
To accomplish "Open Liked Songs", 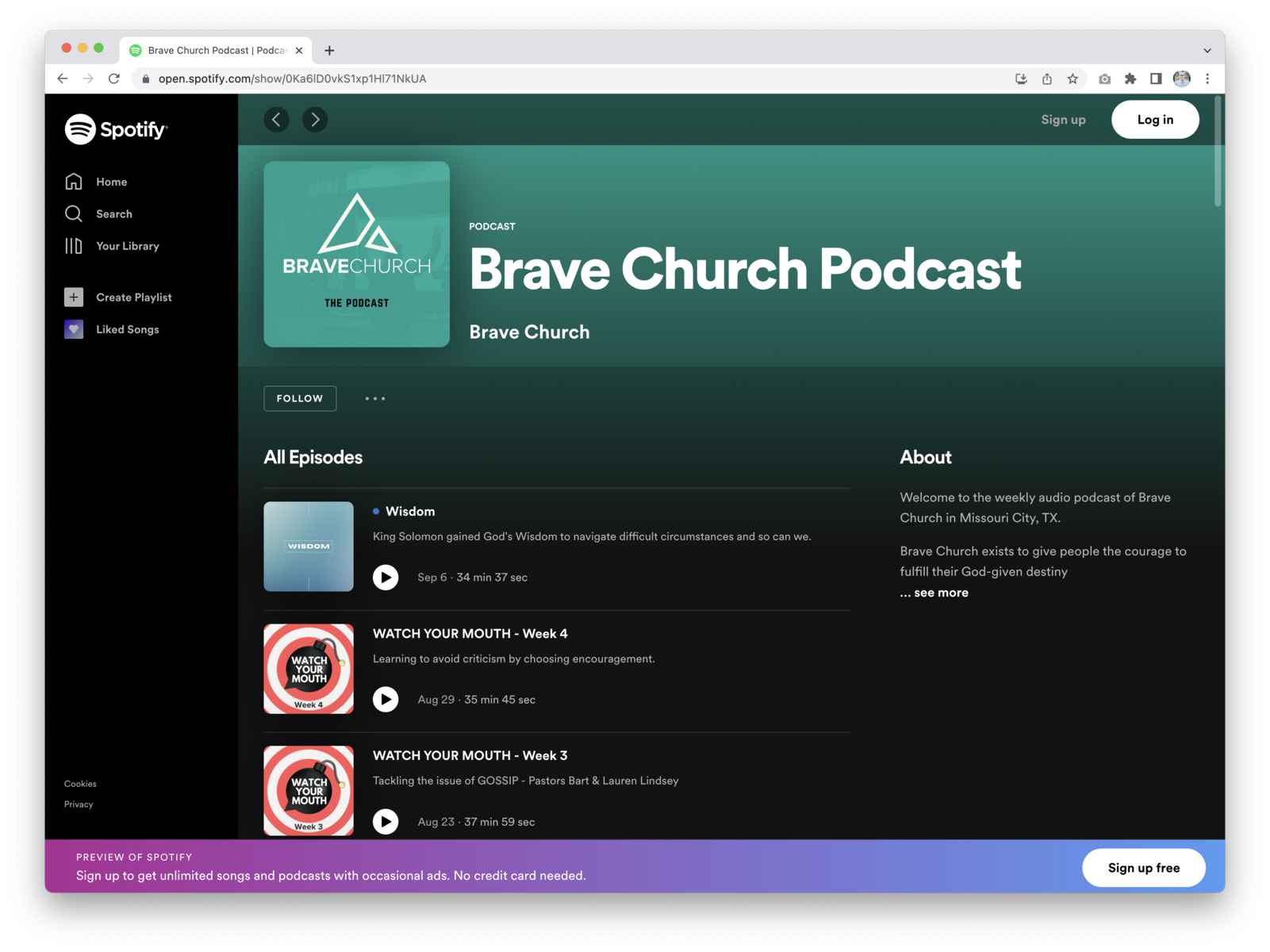I will pos(127,329).
